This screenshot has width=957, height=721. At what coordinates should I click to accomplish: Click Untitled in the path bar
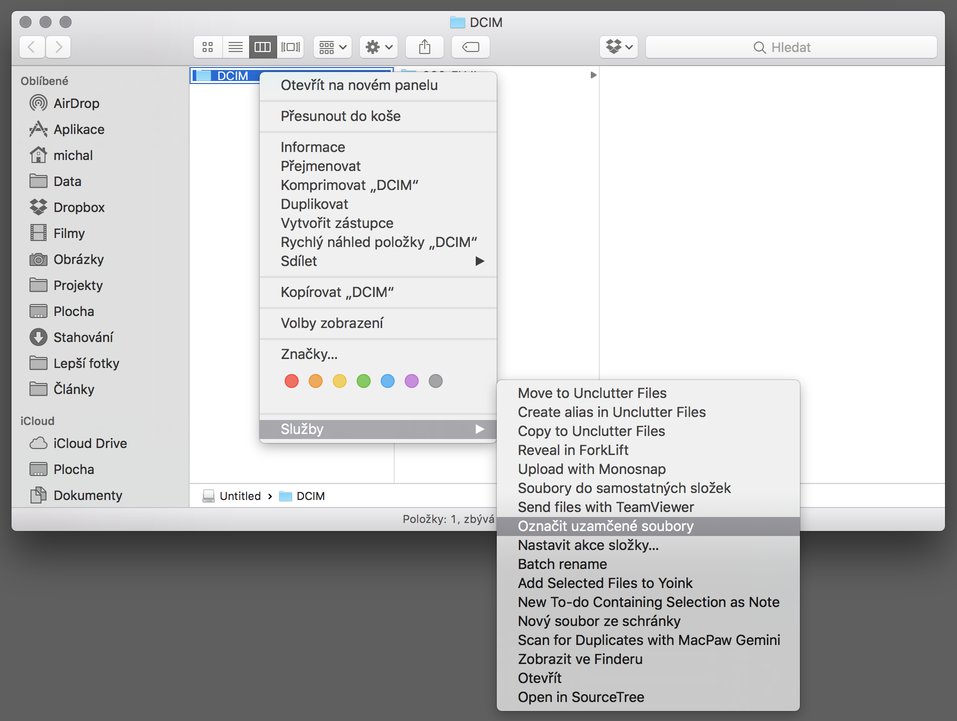232,496
